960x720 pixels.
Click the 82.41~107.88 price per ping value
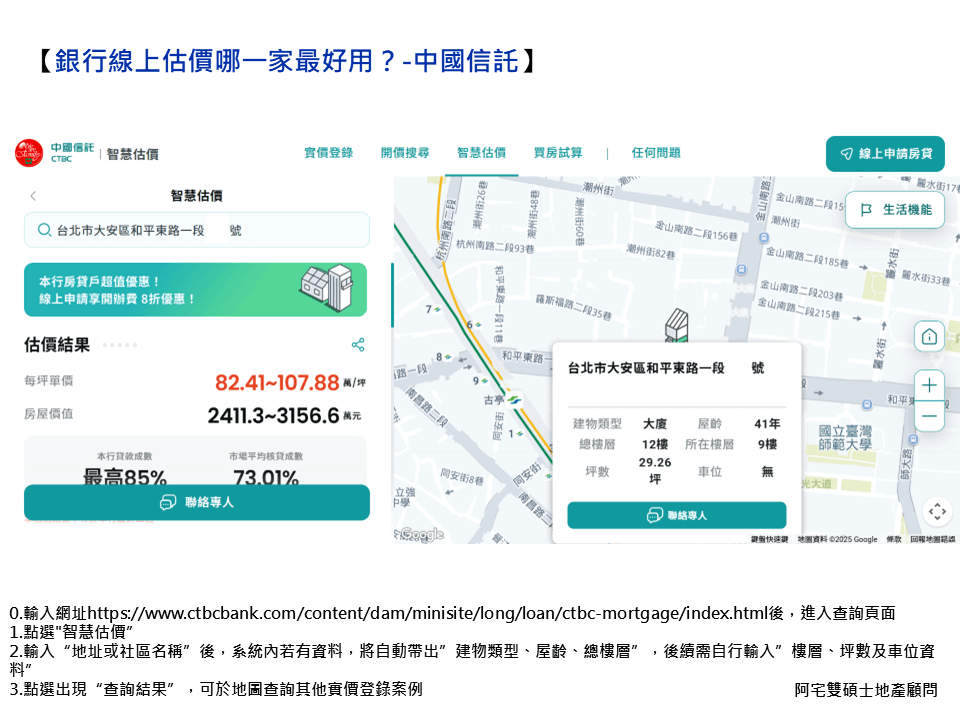tap(277, 383)
